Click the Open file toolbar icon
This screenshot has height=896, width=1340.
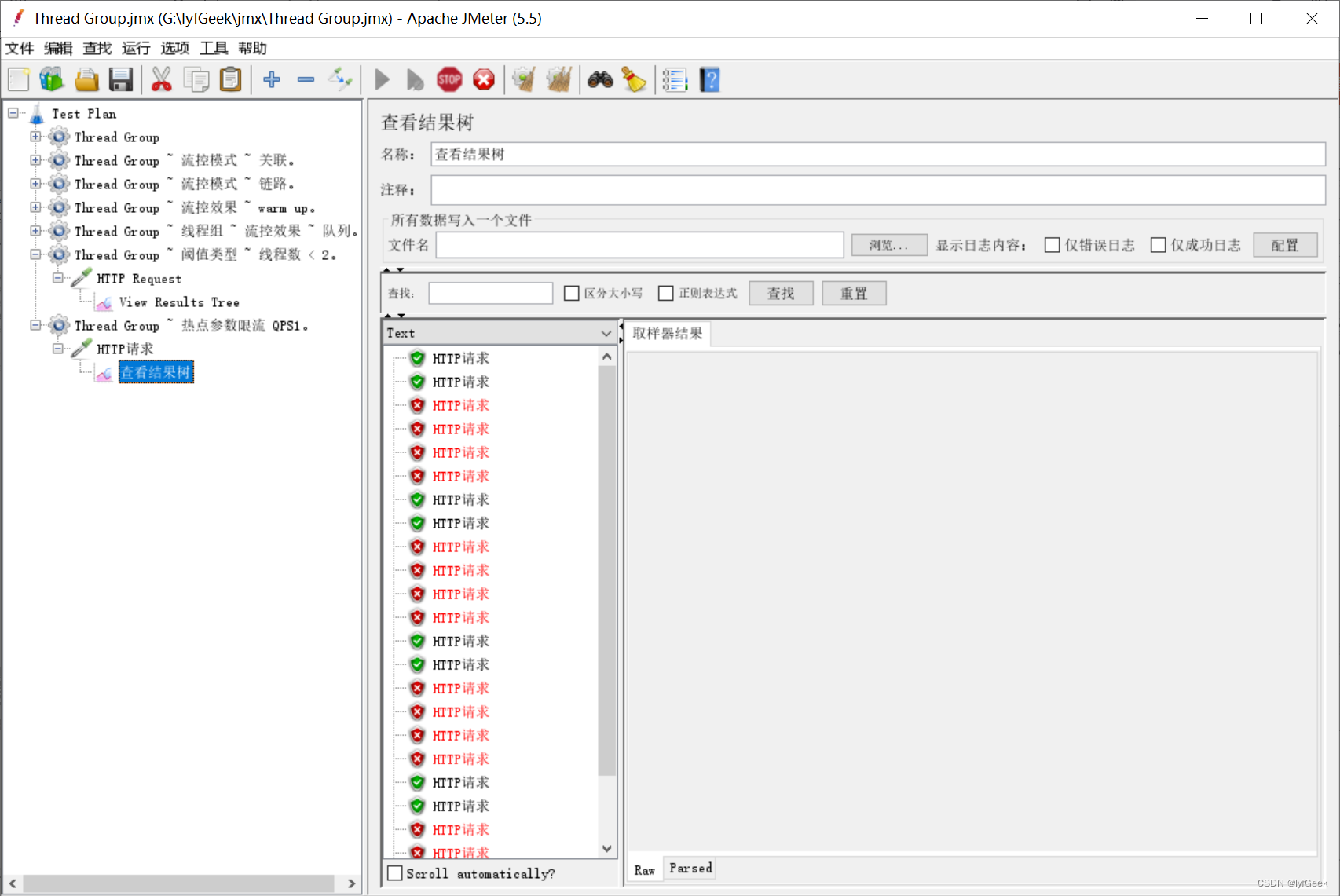86,80
